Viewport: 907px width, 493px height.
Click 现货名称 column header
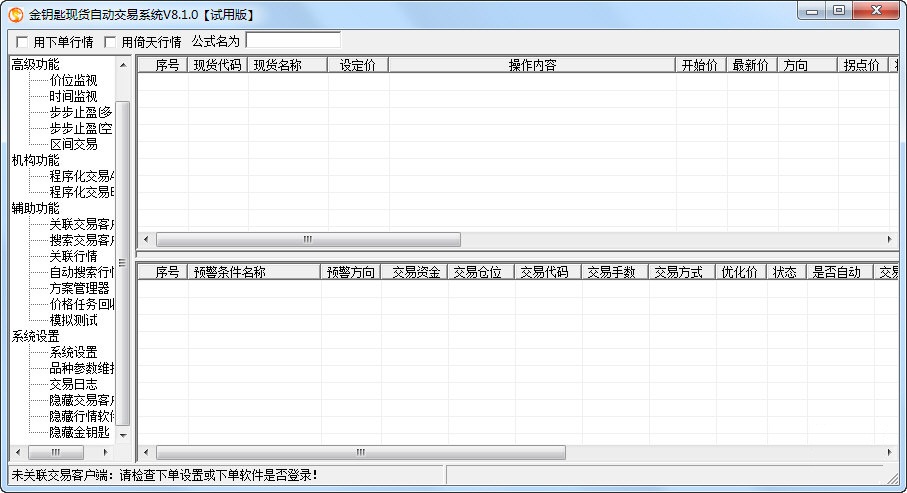click(287, 65)
